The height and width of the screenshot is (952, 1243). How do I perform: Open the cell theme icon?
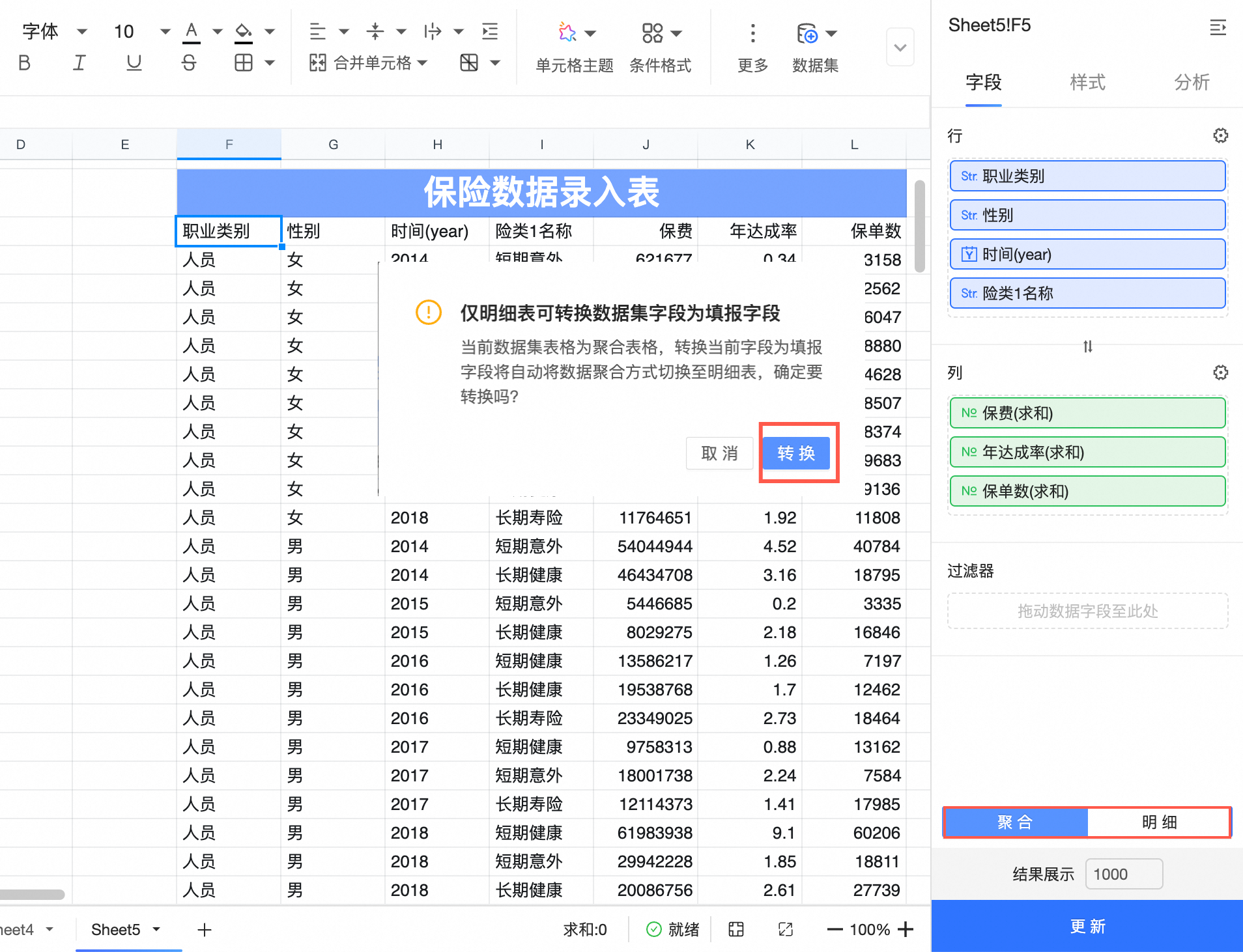tap(567, 33)
